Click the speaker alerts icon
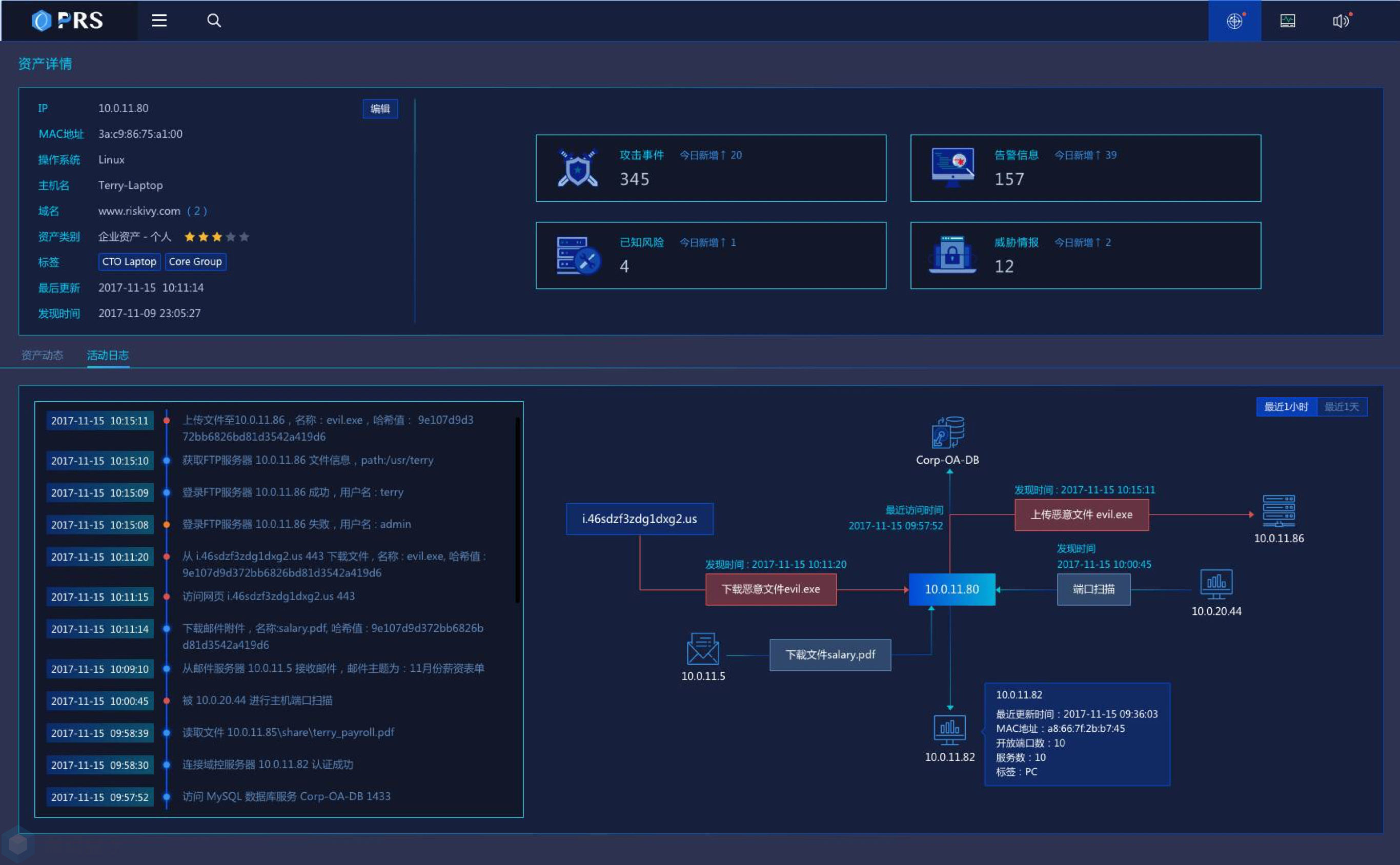 pos(1340,20)
